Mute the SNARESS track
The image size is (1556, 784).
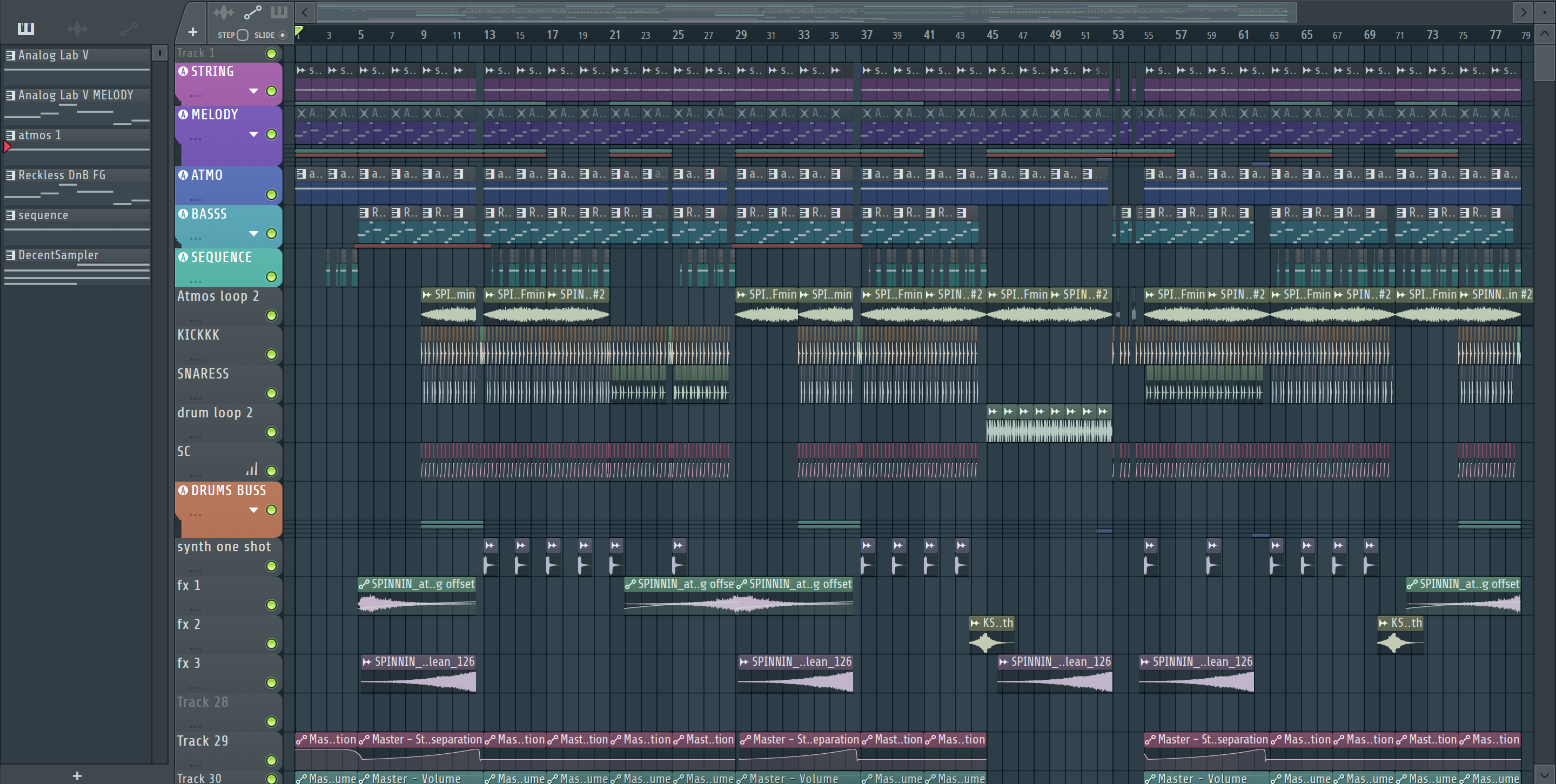tap(272, 394)
